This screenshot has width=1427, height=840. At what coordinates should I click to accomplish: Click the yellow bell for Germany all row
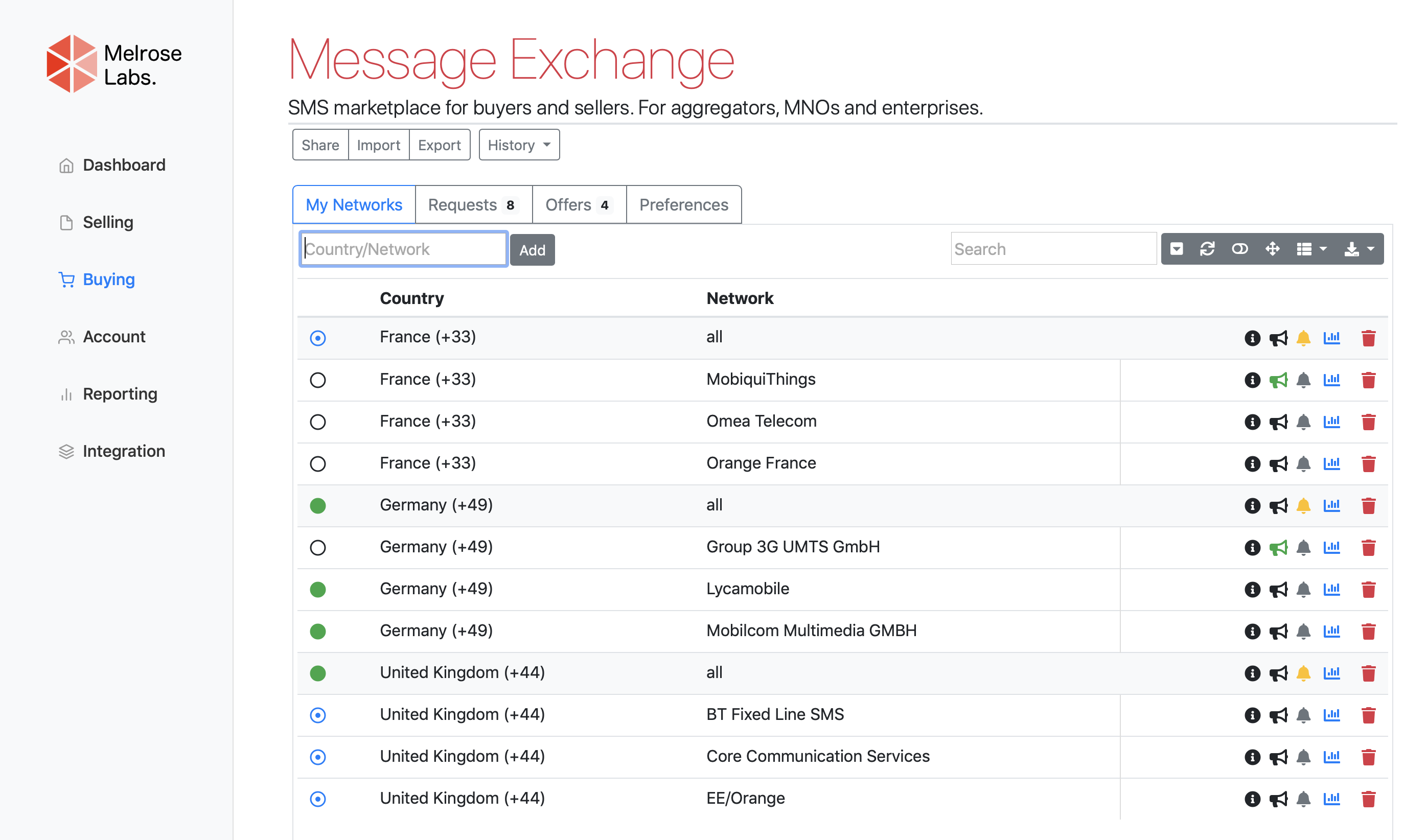1303,505
